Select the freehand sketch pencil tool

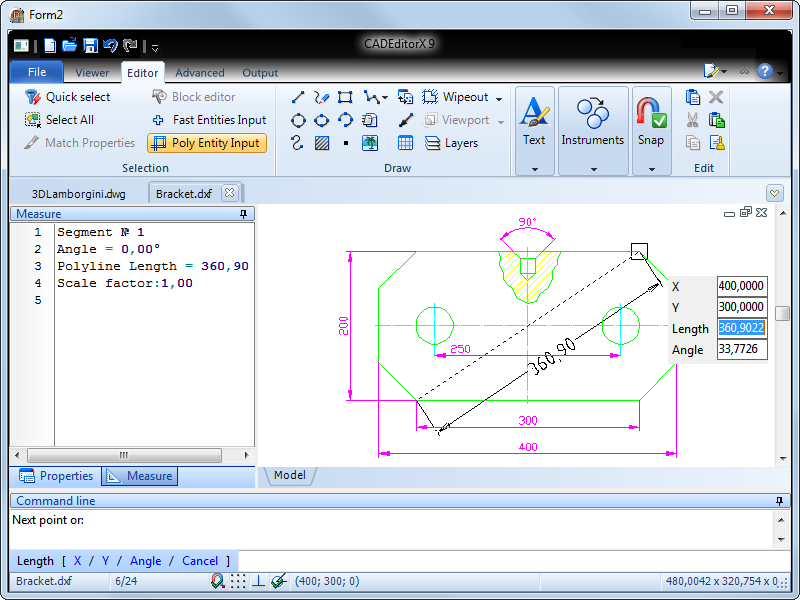tap(321, 97)
